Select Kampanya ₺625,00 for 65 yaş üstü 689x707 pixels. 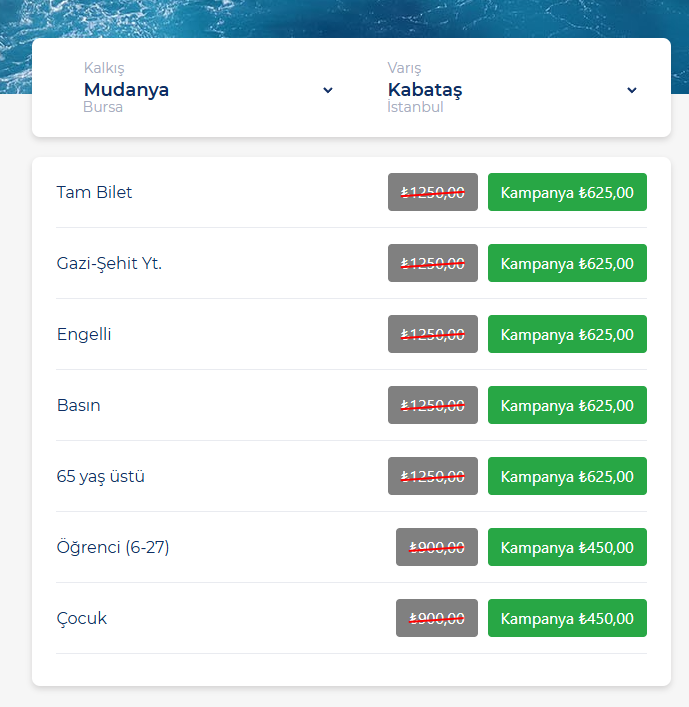click(567, 476)
